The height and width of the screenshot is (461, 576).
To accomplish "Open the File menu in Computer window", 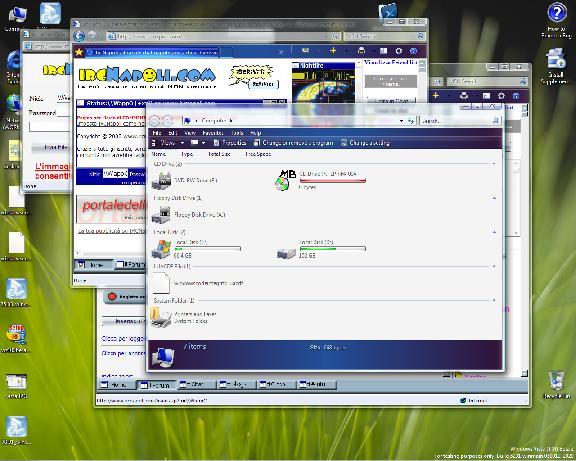I will pyautogui.click(x=156, y=133).
